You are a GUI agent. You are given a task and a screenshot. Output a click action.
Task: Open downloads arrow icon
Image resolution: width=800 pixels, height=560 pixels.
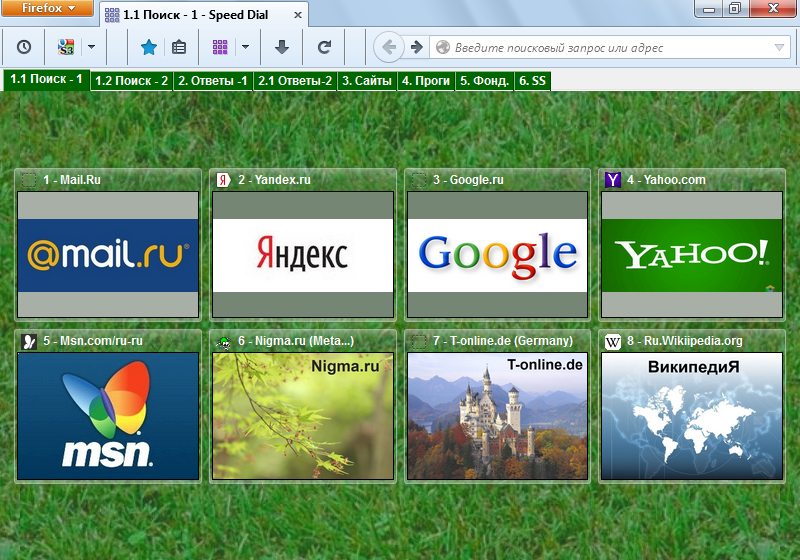(282, 47)
